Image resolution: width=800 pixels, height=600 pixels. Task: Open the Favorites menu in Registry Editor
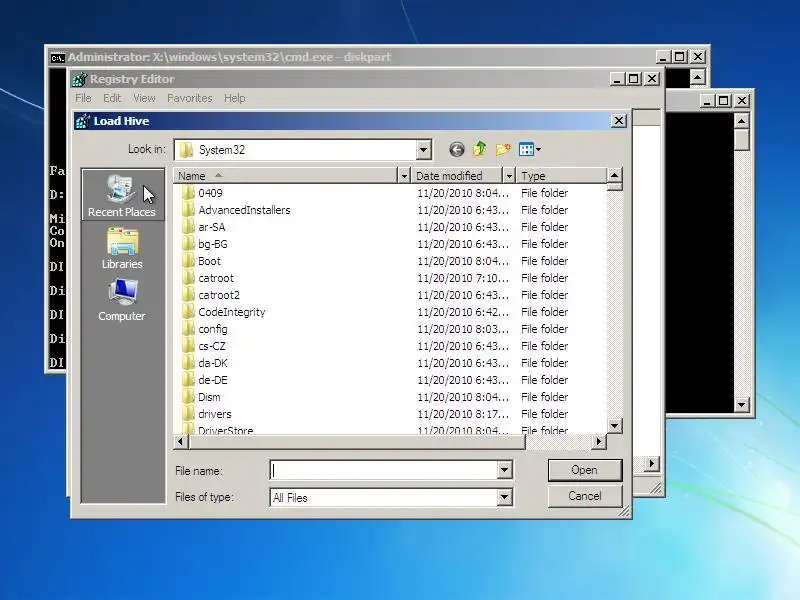coord(190,98)
